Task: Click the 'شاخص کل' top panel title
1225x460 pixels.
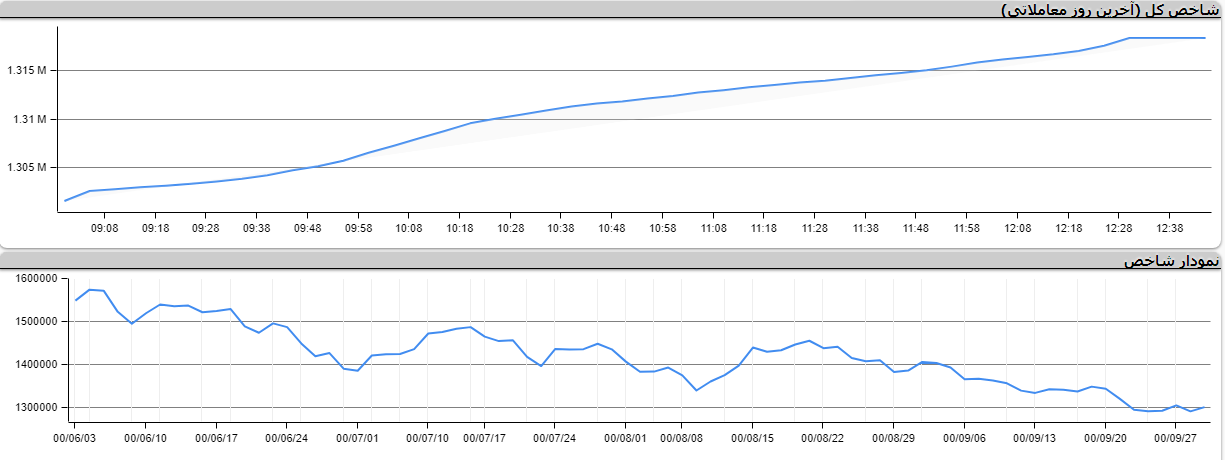Action: tap(1110, 10)
